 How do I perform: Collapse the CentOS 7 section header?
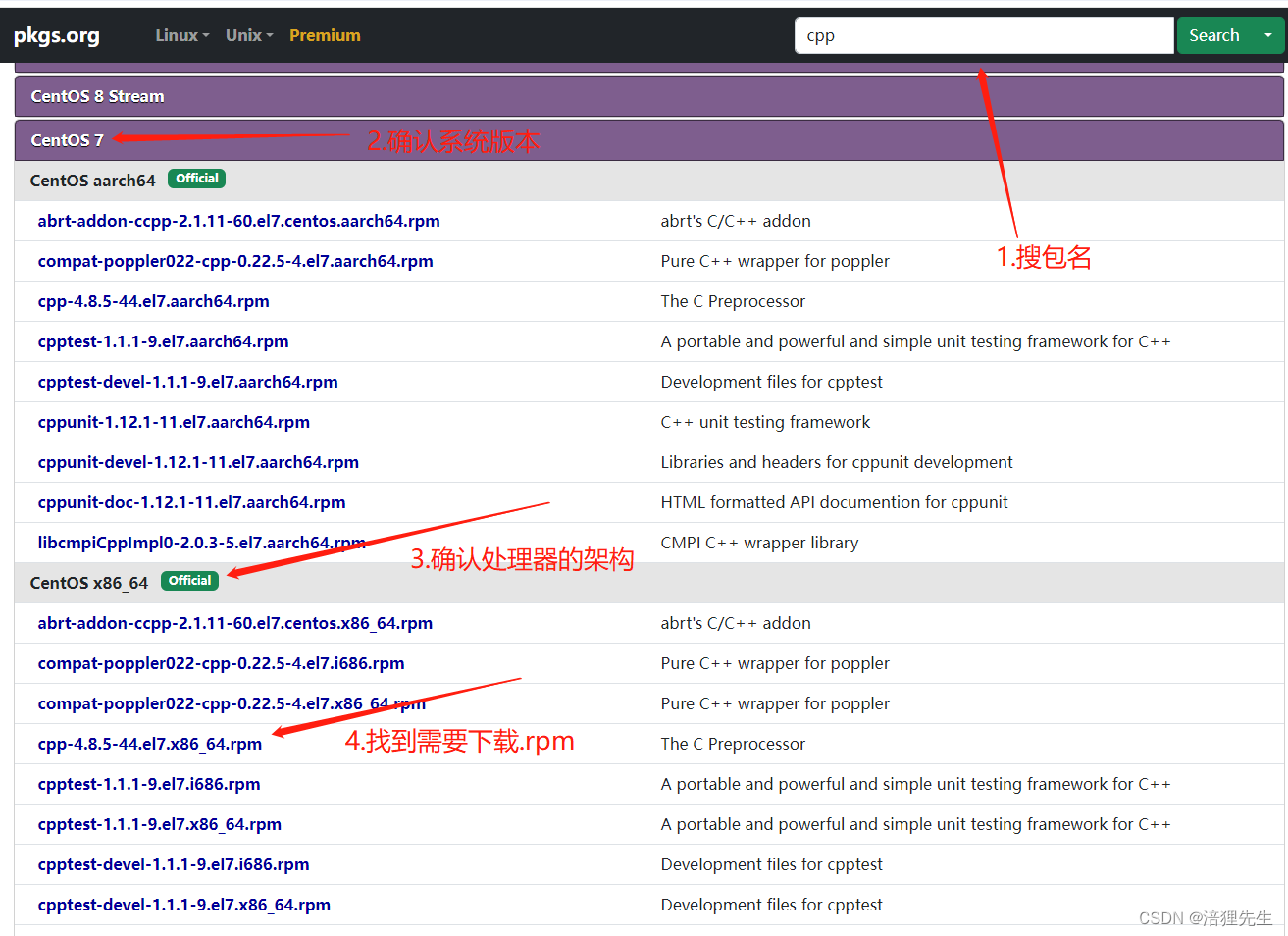click(x=649, y=140)
